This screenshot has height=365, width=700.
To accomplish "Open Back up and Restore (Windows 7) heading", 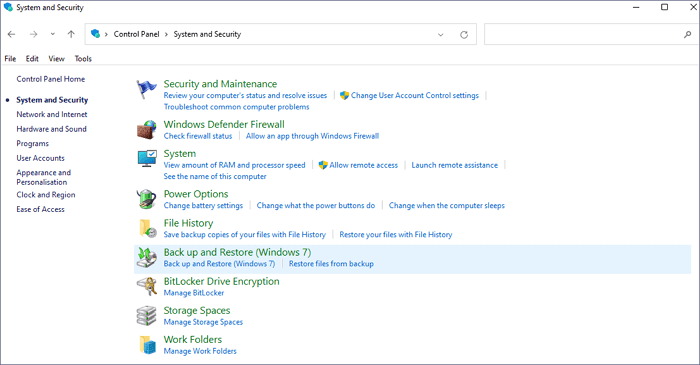I will pyautogui.click(x=238, y=252).
